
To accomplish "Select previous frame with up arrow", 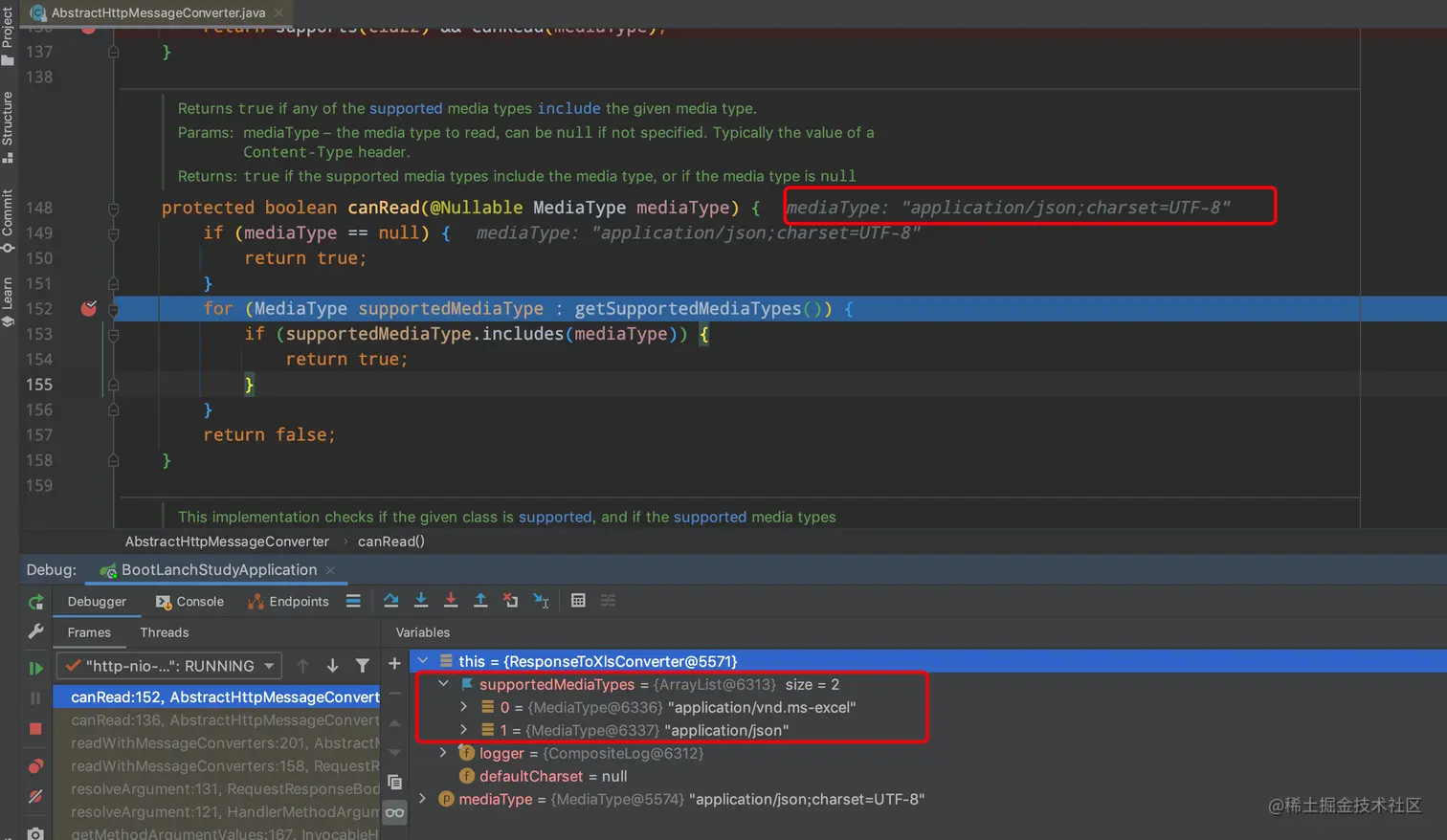I will 302,666.
